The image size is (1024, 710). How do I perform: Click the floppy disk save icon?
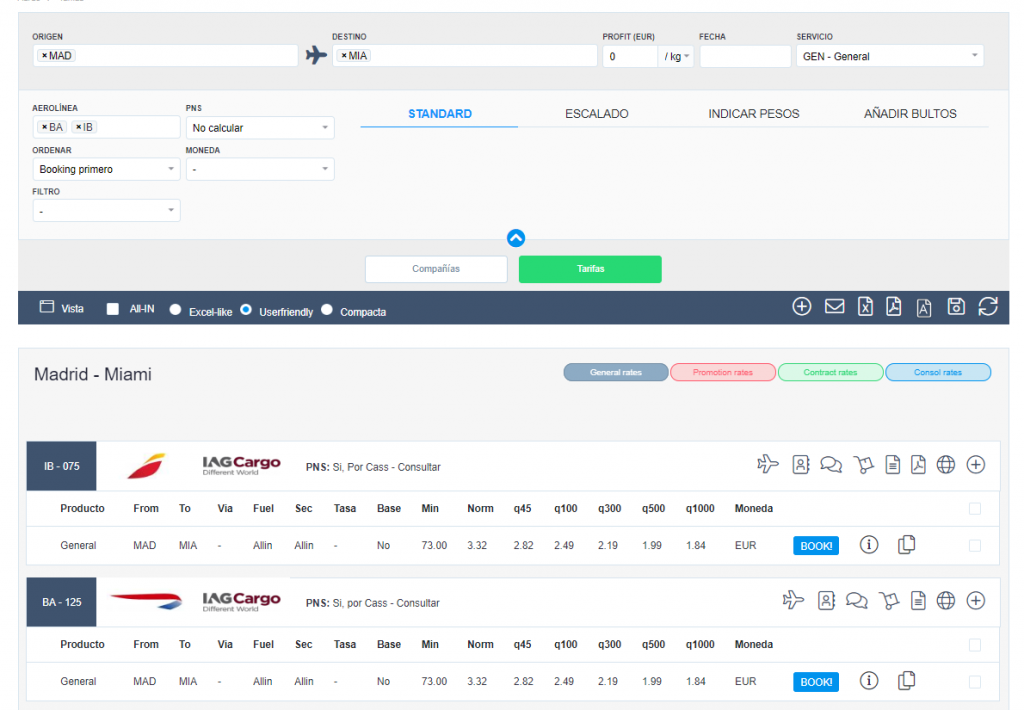(x=956, y=307)
